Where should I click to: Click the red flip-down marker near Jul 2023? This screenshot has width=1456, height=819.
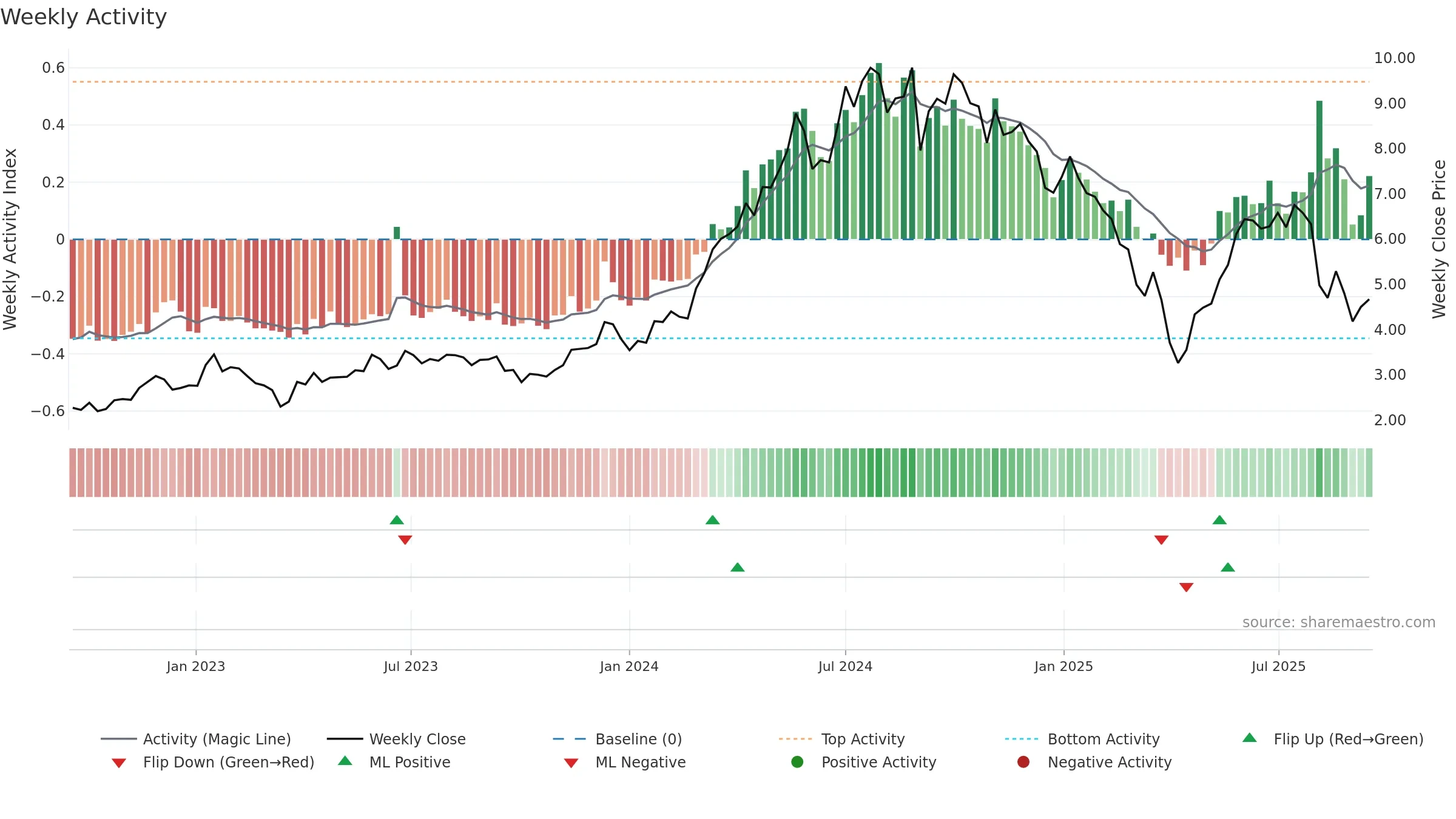405,540
